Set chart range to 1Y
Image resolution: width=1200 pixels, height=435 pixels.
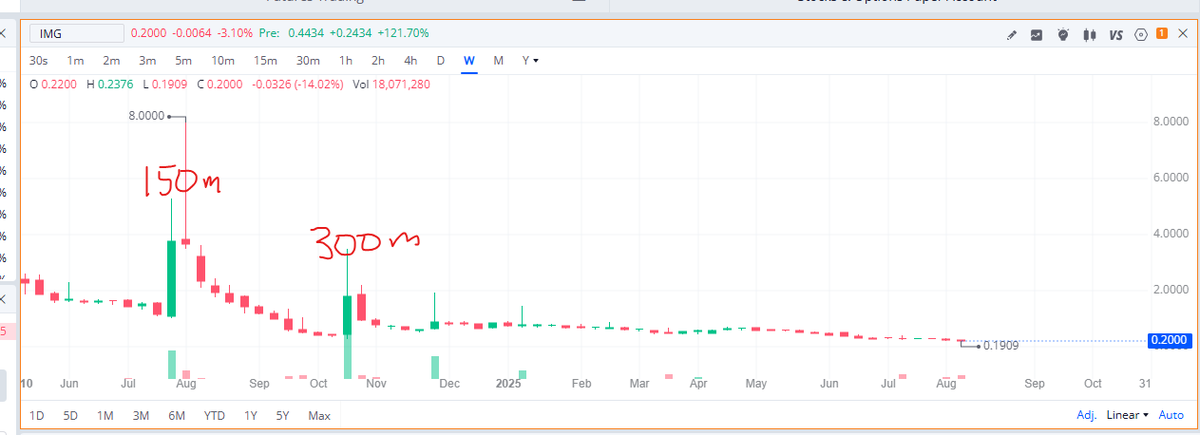click(x=251, y=415)
